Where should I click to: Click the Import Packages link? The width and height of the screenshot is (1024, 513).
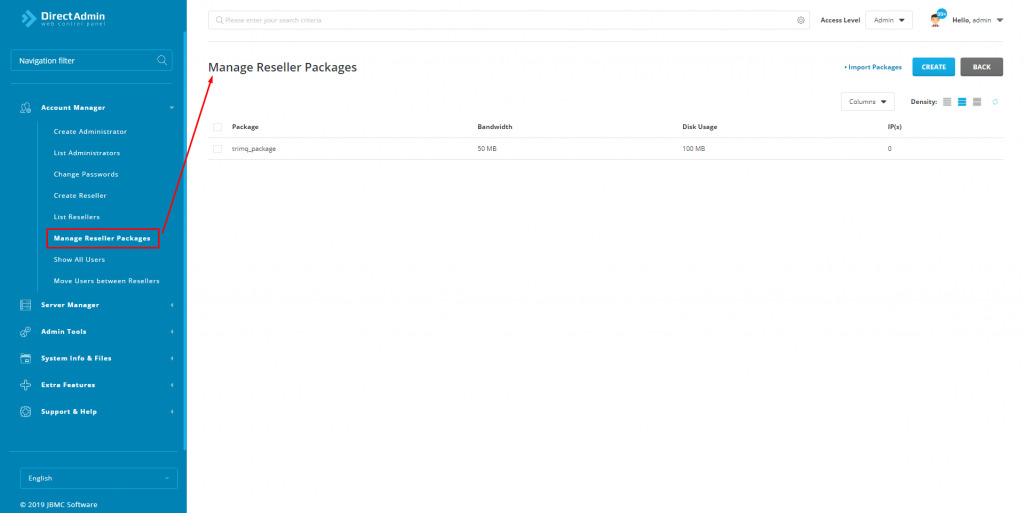point(873,67)
